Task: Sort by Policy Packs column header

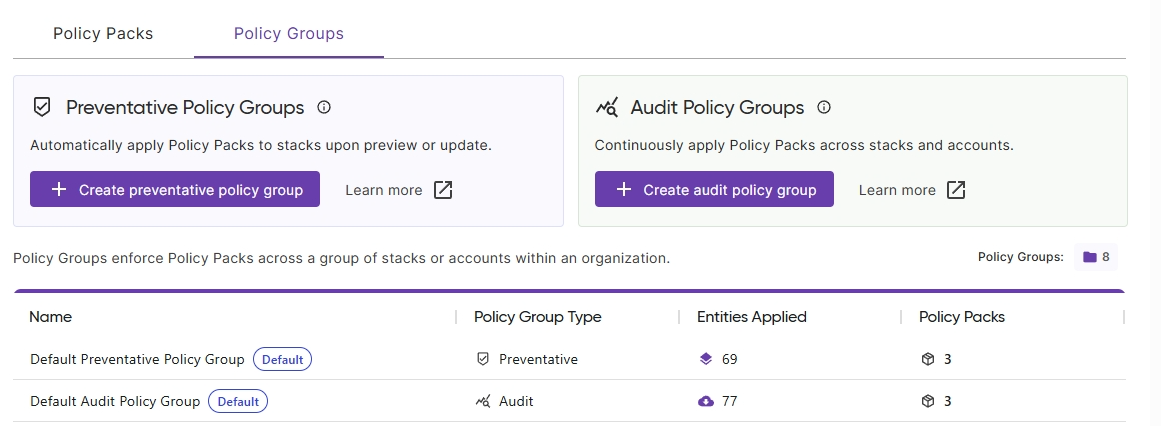Action: 962,317
